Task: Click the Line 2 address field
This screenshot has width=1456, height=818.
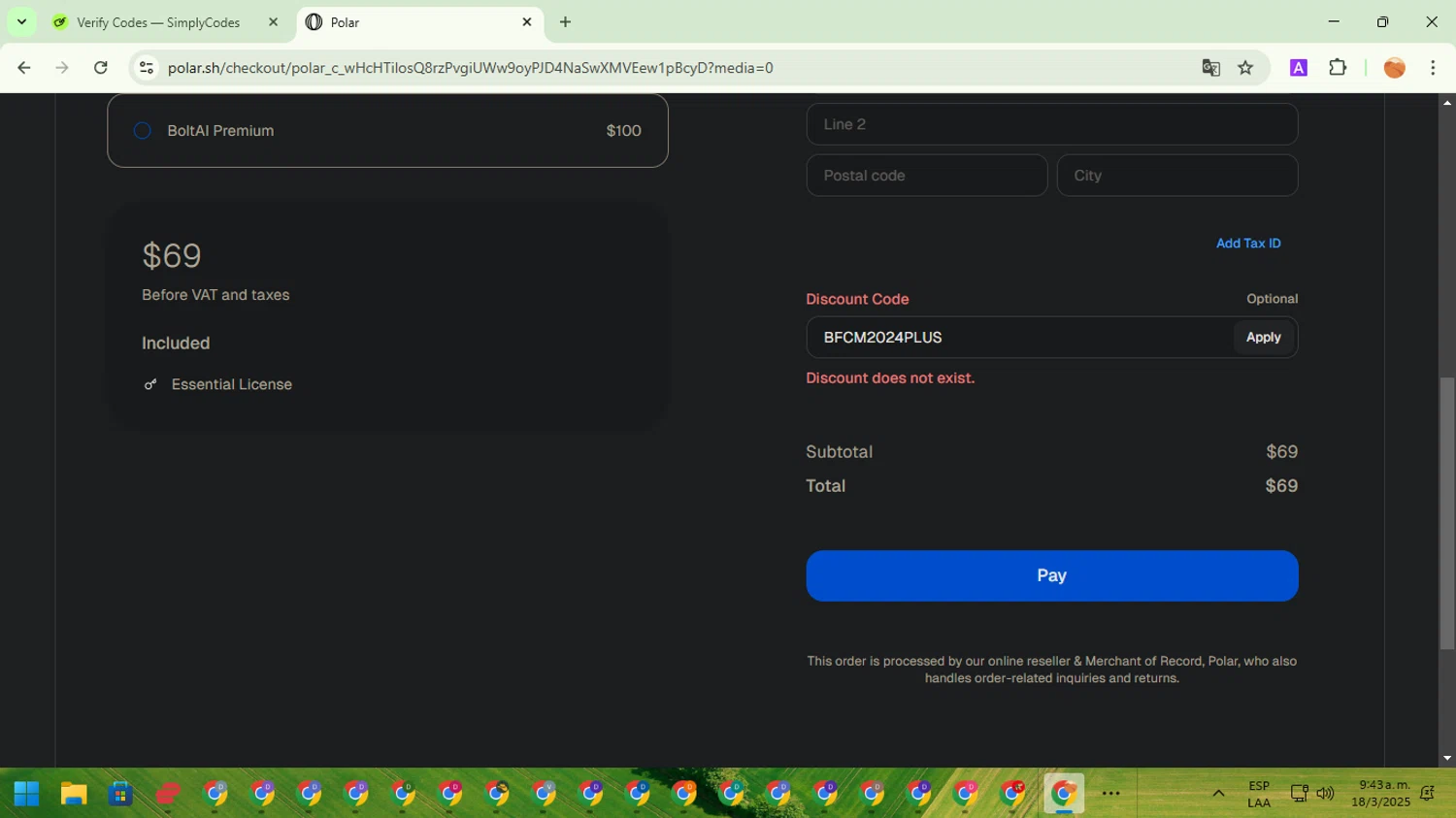Action: point(1051,124)
